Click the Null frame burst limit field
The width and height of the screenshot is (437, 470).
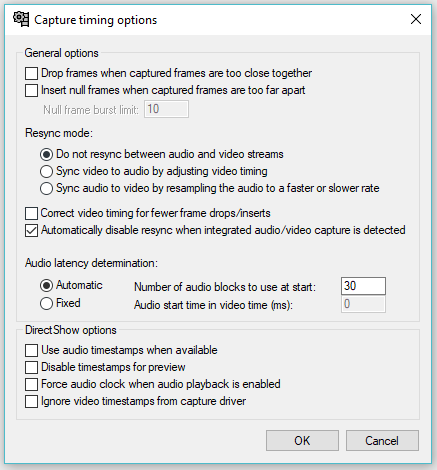click(x=166, y=109)
